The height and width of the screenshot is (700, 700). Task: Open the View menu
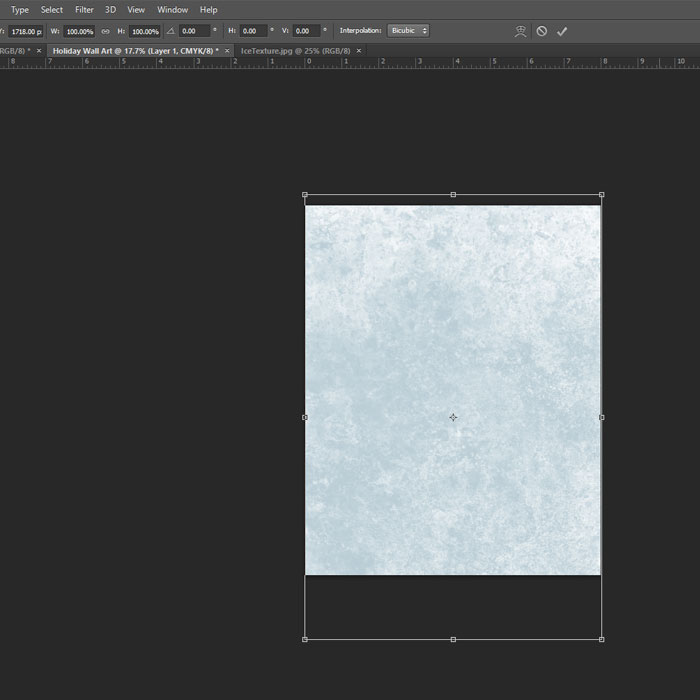(136, 10)
